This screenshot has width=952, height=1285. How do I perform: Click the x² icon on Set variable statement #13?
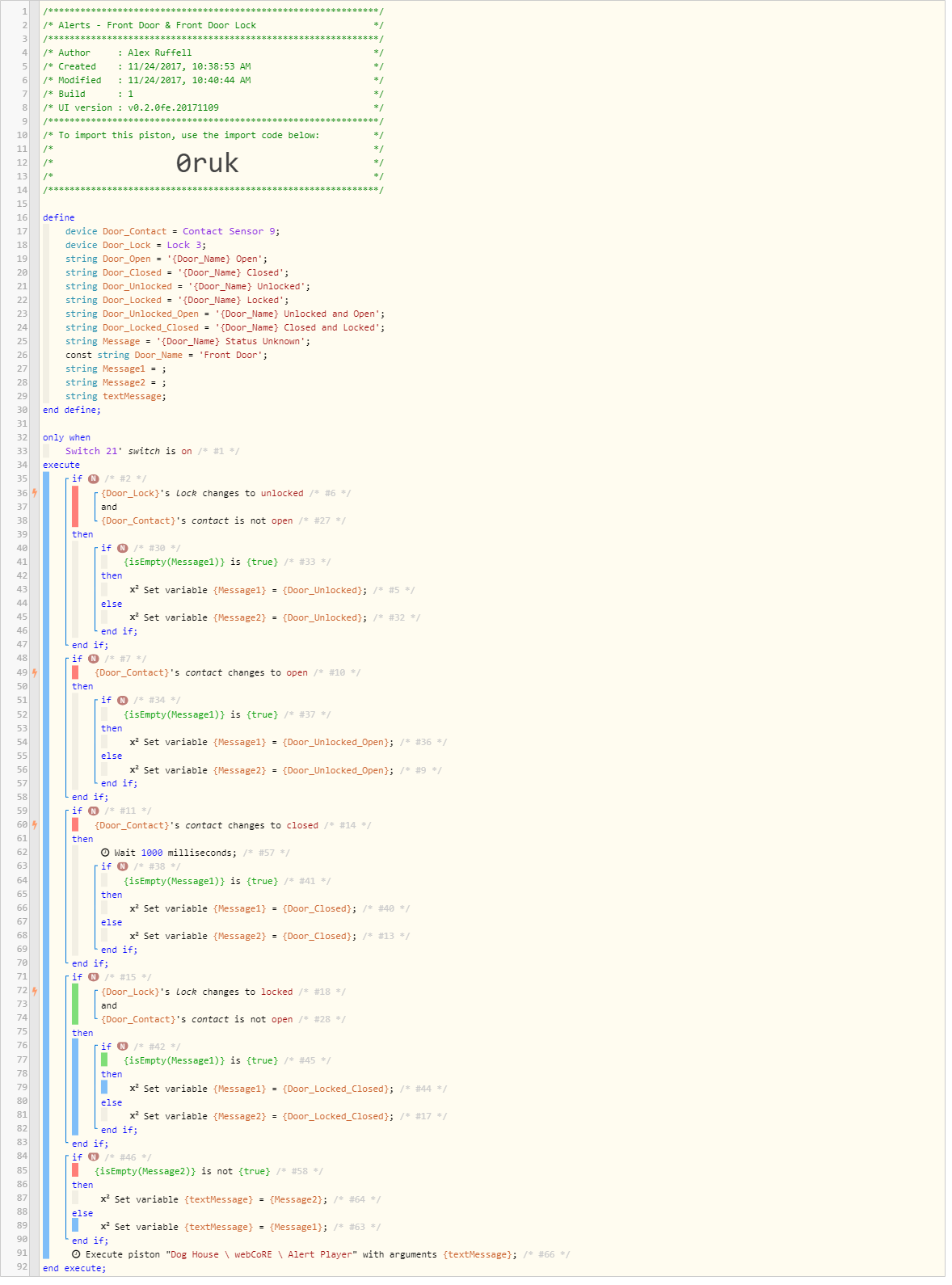[134, 936]
